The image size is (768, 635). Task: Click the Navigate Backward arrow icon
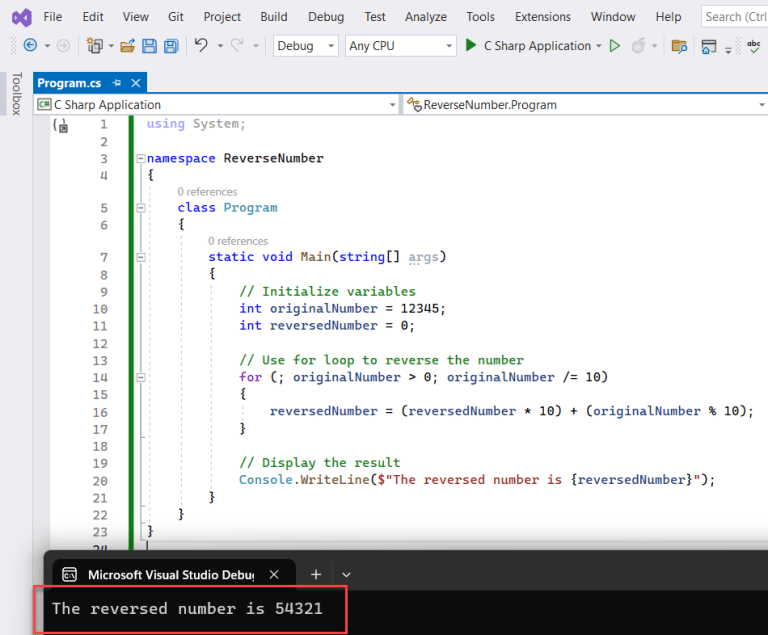[30, 46]
